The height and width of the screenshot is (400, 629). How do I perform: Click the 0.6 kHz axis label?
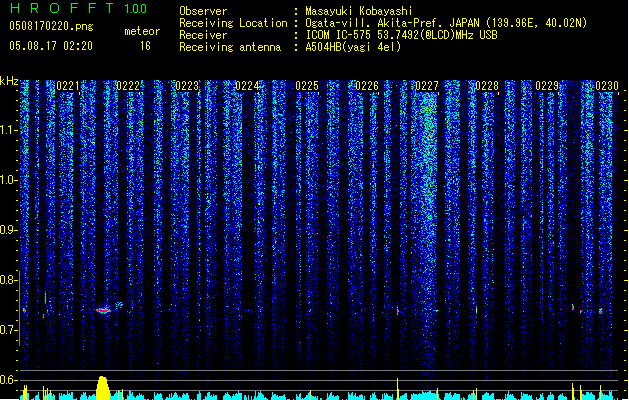[8, 380]
